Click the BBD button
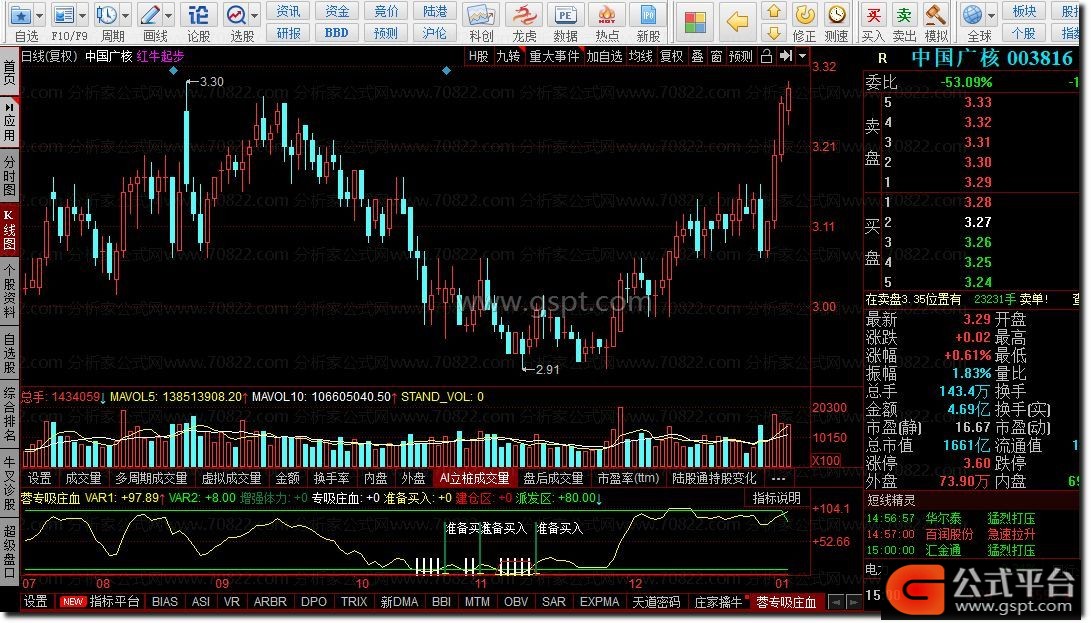This screenshot has width=1091, height=623. coord(337,33)
